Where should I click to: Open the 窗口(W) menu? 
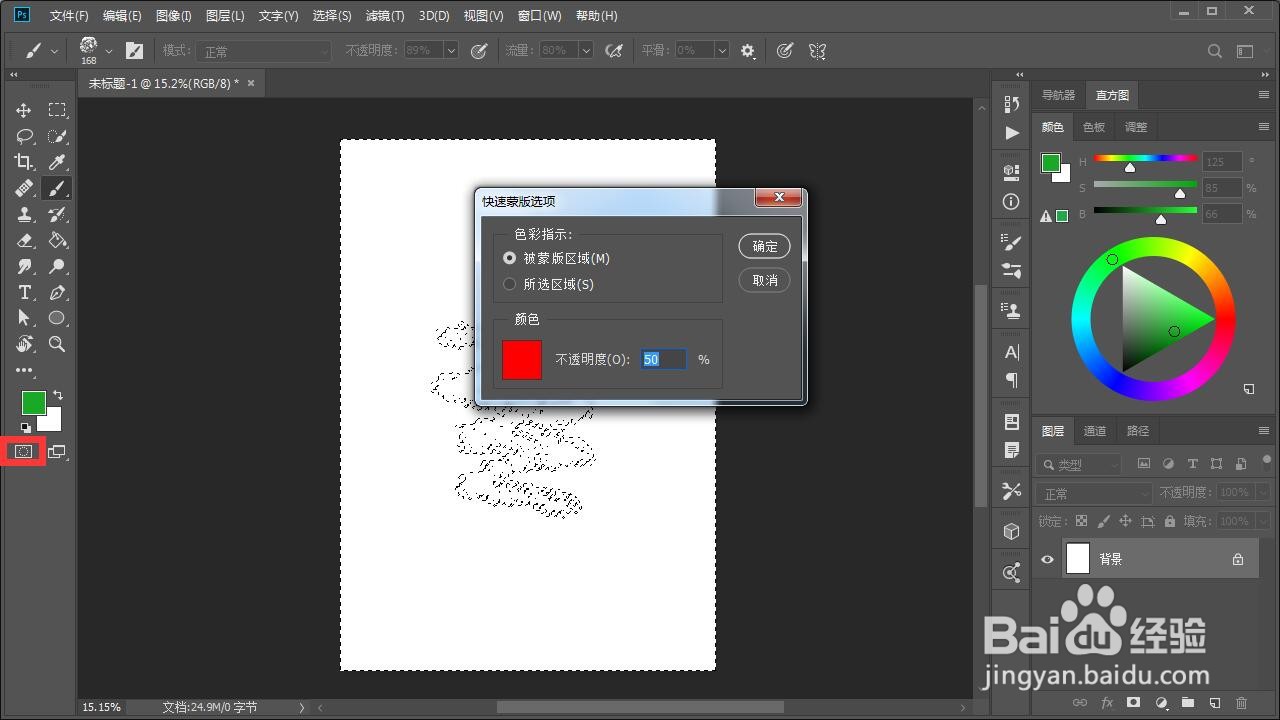[540, 16]
